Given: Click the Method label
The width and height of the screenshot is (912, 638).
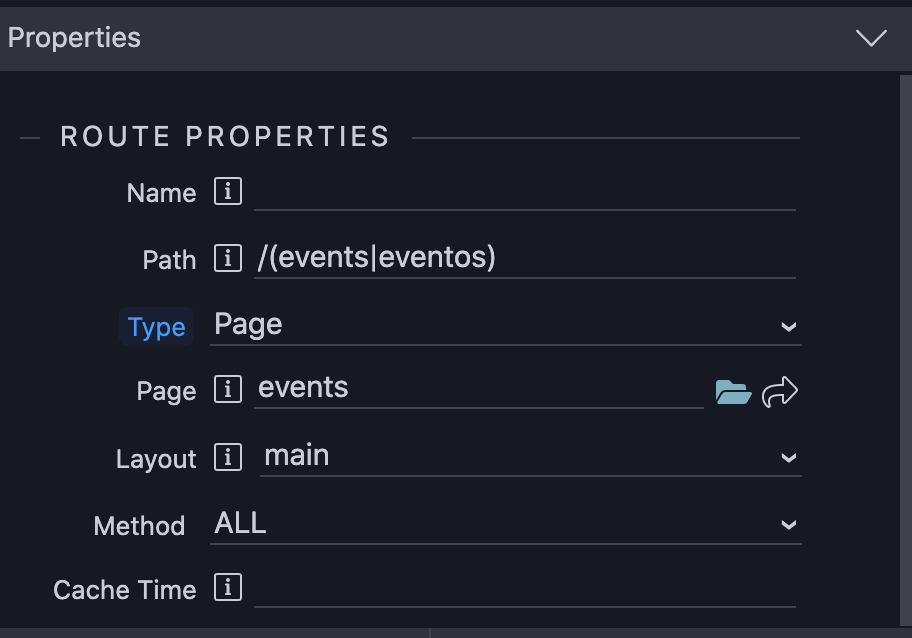Looking at the screenshot, I should tap(139, 526).
